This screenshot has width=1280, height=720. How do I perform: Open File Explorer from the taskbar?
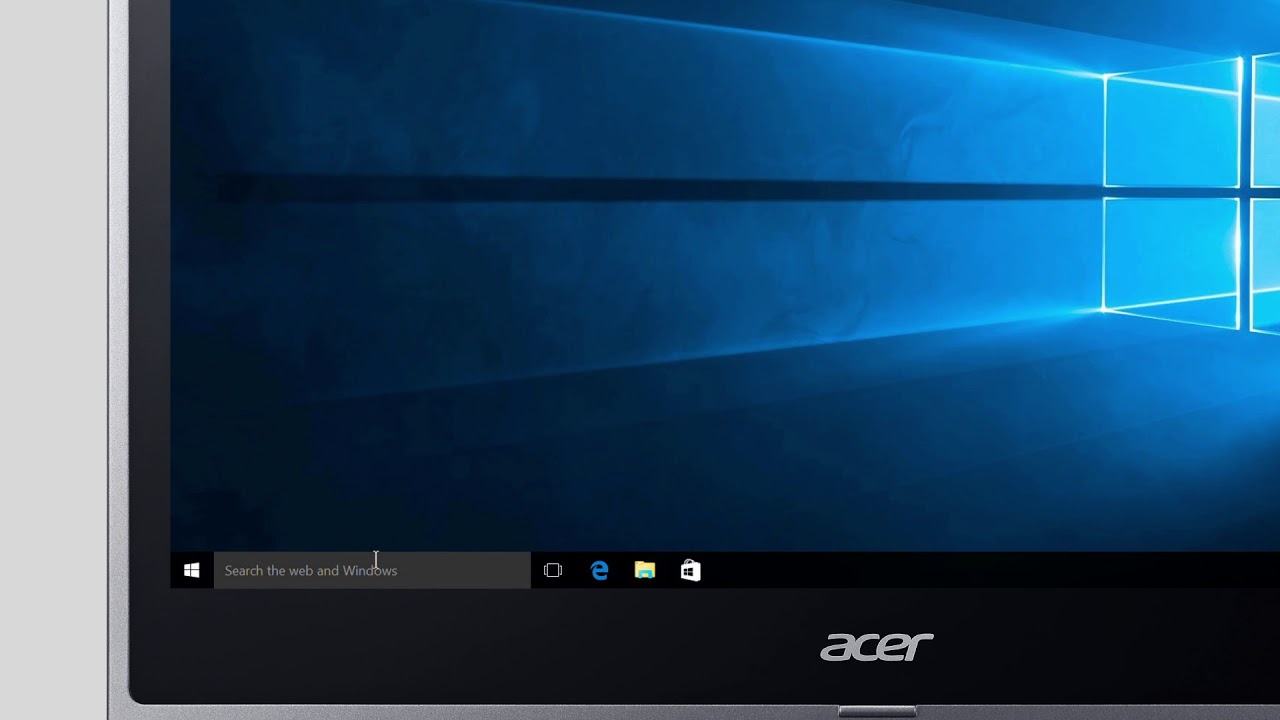(x=645, y=570)
